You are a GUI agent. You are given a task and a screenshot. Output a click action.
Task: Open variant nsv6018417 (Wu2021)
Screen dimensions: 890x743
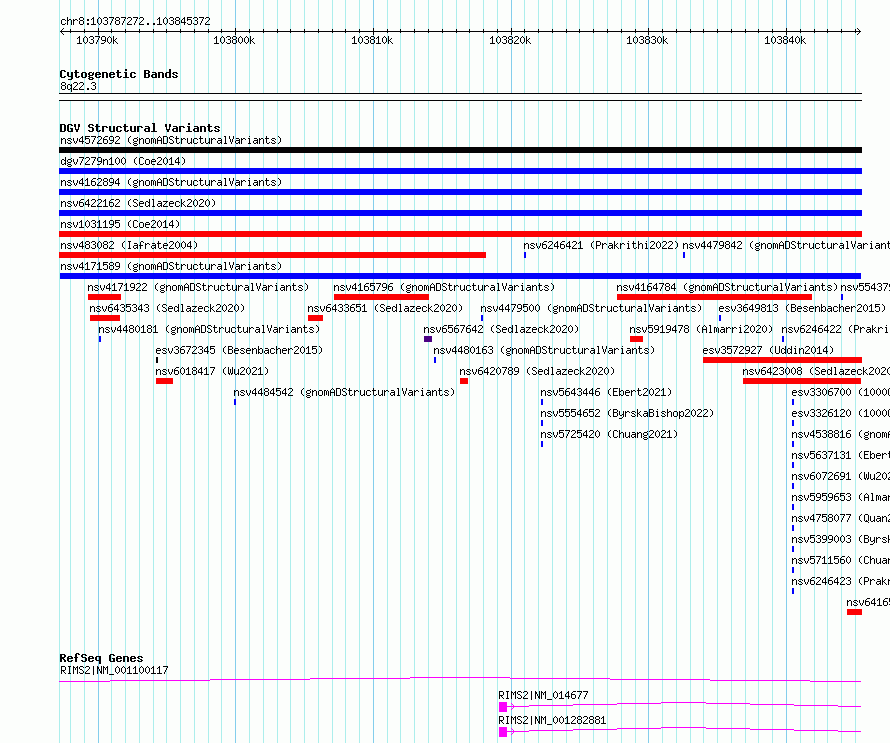(x=212, y=371)
